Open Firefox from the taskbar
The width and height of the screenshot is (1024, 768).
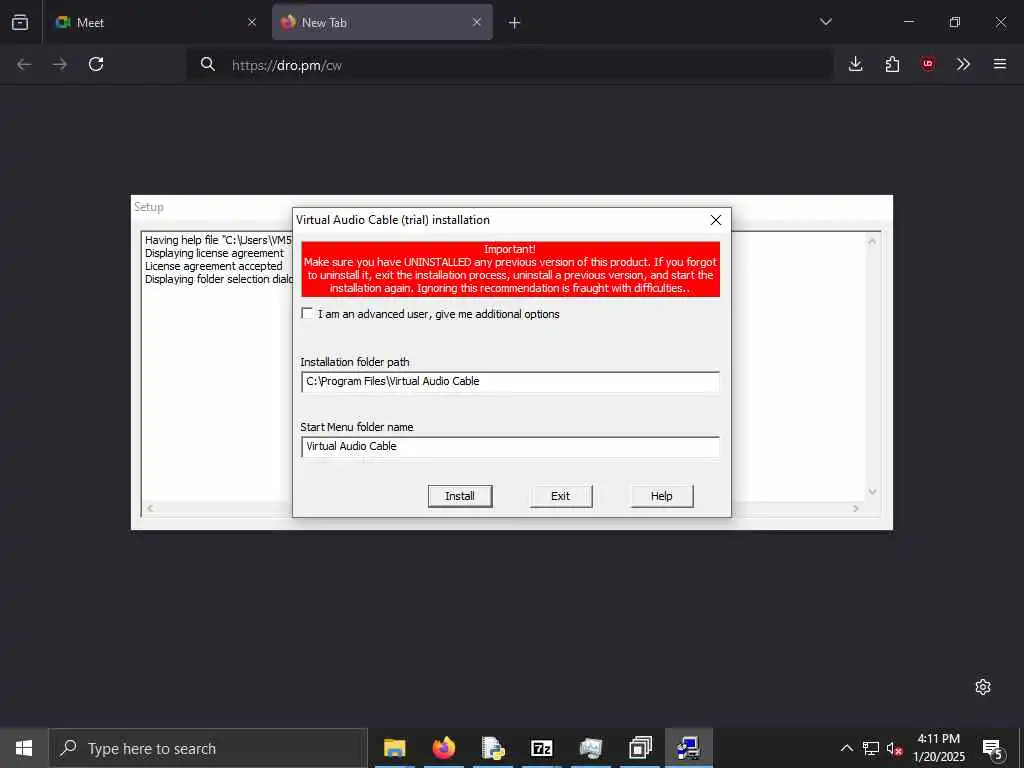pos(443,748)
